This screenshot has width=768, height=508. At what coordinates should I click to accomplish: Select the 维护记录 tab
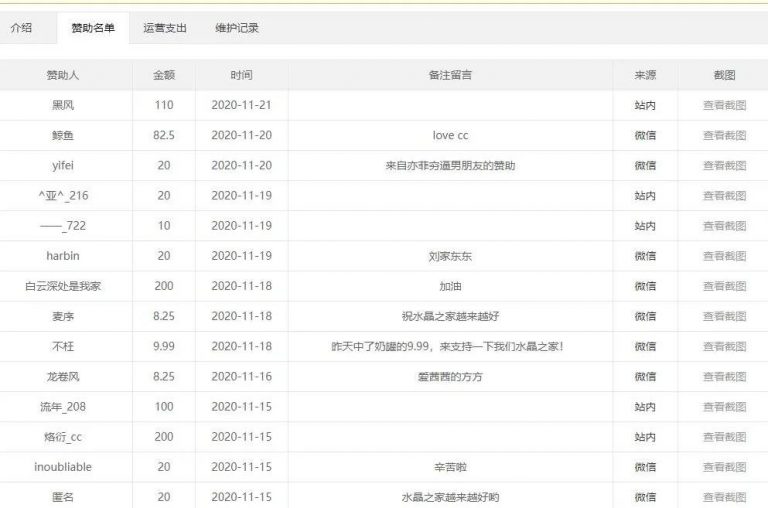tap(237, 28)
